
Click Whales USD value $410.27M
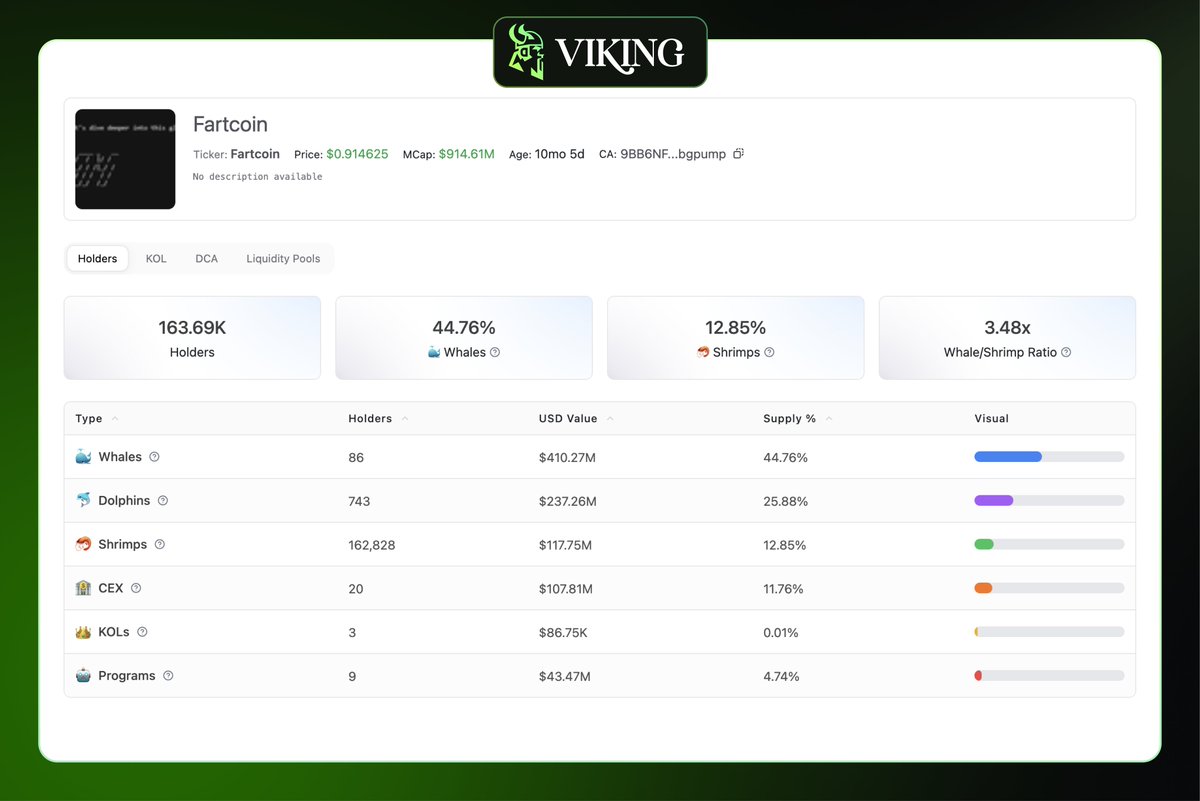(x=568, y=457)
